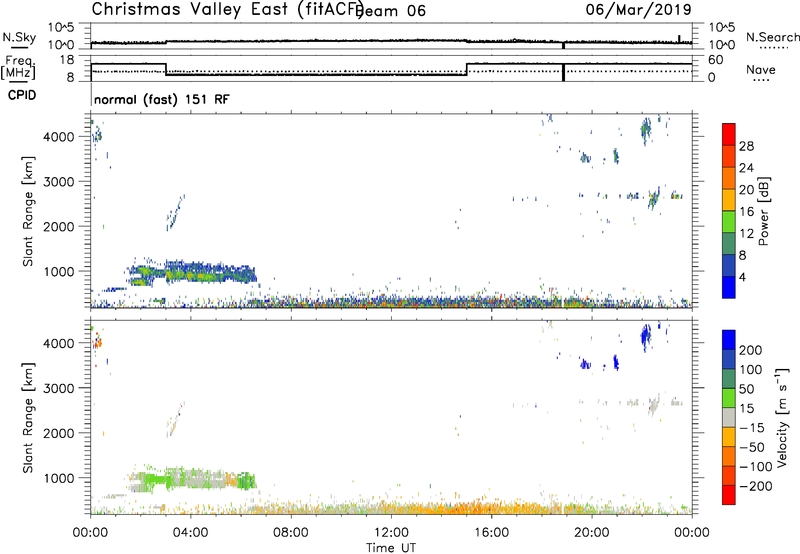The image size is (800, 554).
Task: Select the 'N.Sky' axis label
Action: coord(19,37)
